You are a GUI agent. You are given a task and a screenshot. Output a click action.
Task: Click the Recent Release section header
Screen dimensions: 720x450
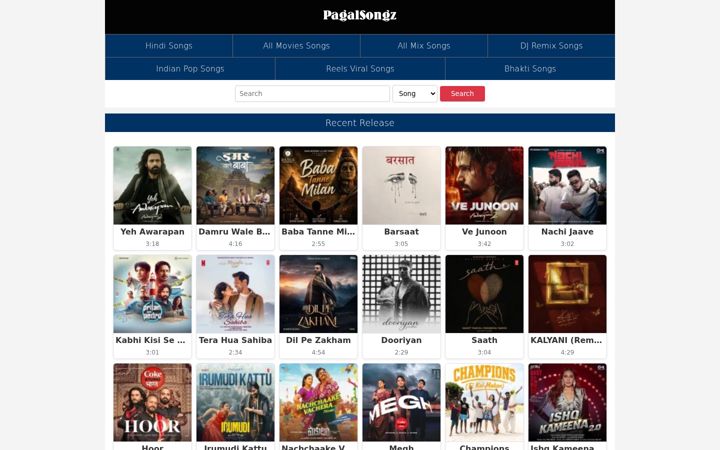(x=360, y=123)
